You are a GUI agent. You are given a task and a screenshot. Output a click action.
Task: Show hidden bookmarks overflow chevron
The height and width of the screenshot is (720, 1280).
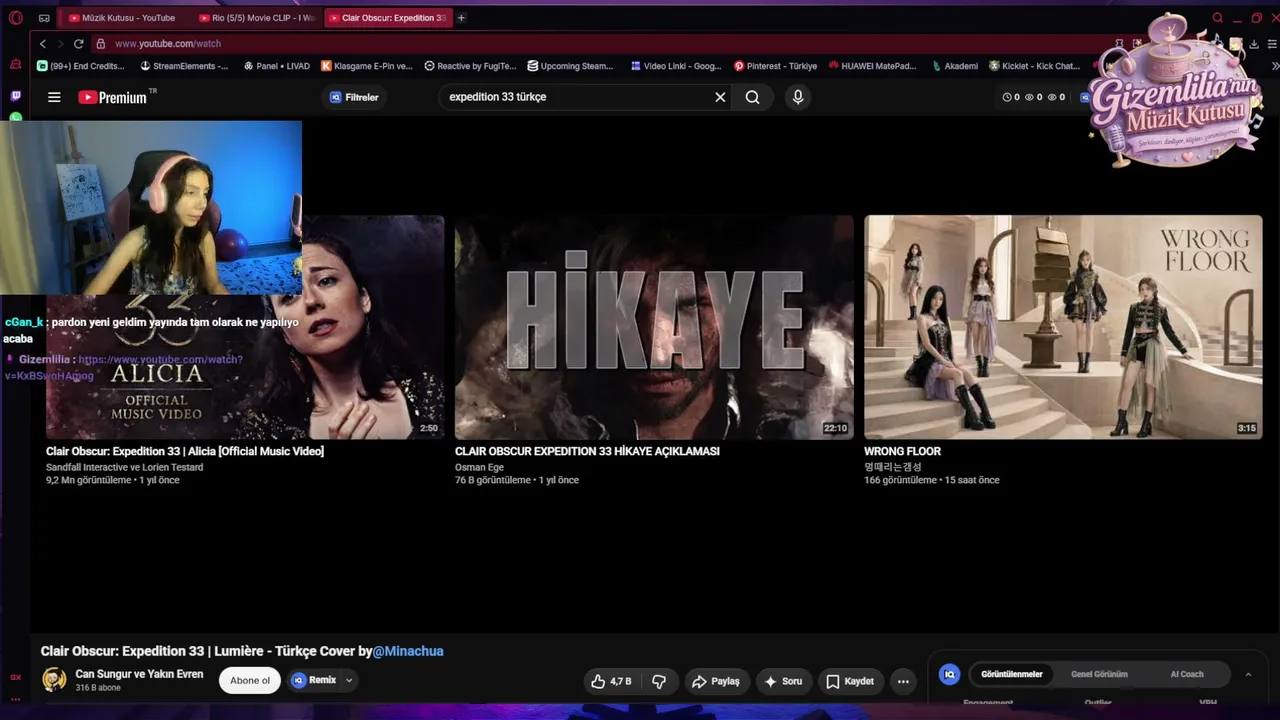(x=1275, y=66)
